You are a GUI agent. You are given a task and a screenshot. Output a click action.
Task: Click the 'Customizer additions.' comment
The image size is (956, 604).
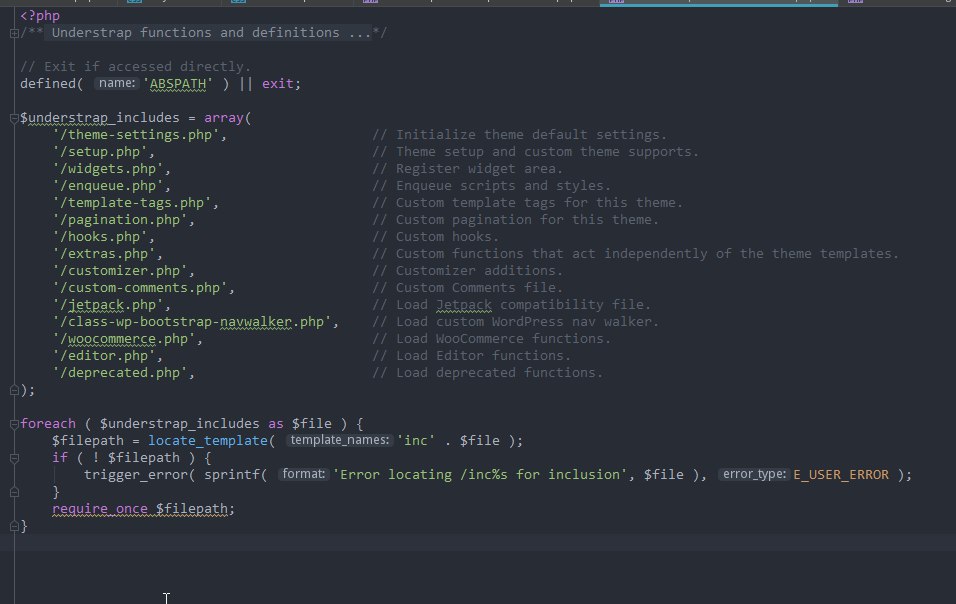pos(479,271)
